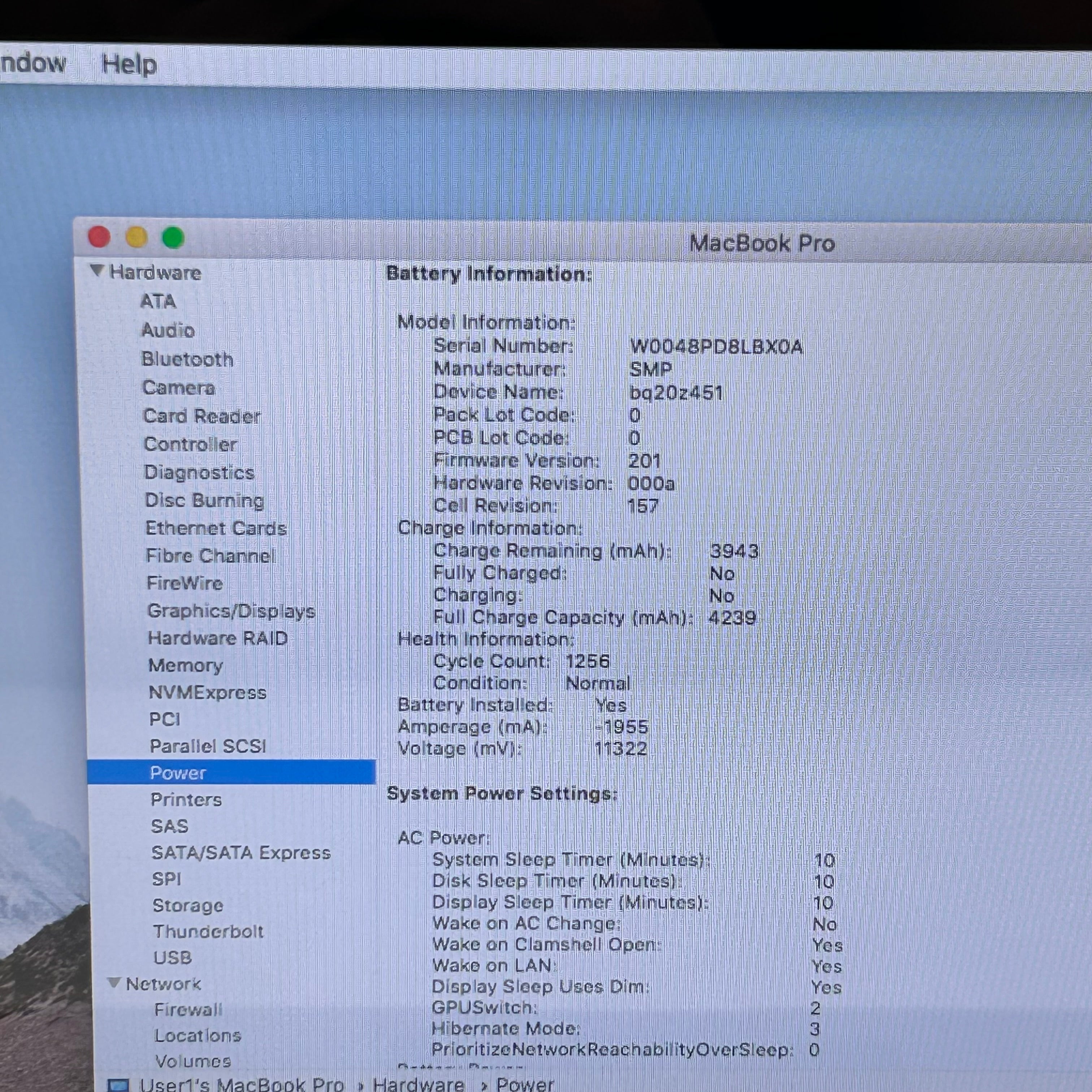Collapse the Hardware section triangle
The width and height of the screenshot is (1092, 1092).
(x=97, y=271)
